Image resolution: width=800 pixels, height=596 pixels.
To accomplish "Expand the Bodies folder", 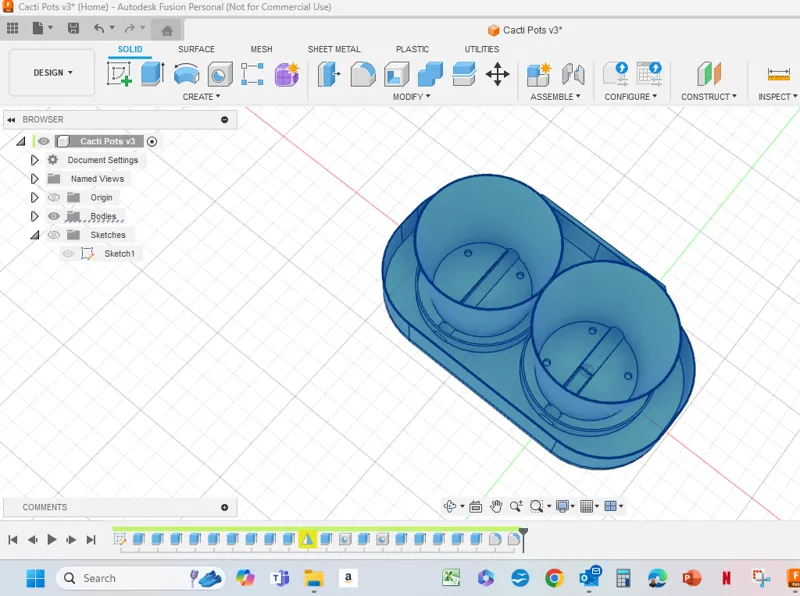I will click(x=34, y=216).
